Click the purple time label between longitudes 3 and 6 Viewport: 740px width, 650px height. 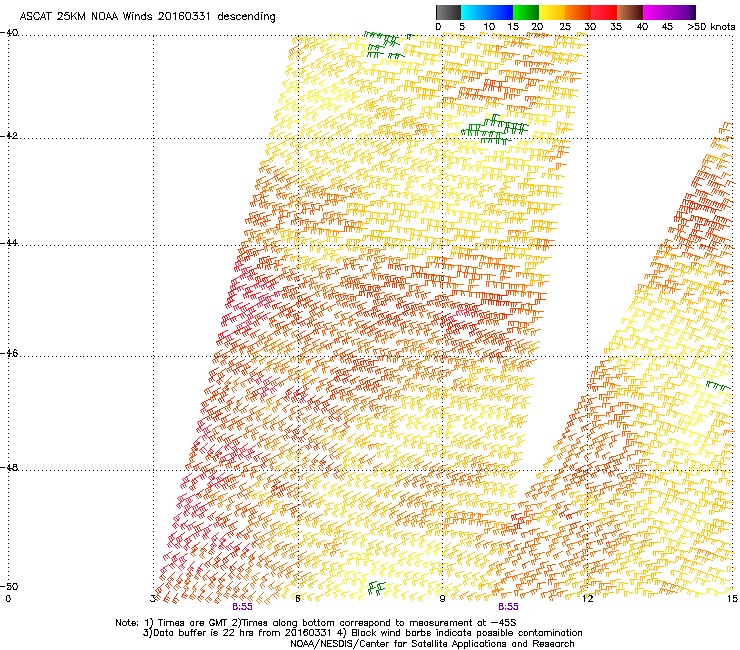coord(242,607)
